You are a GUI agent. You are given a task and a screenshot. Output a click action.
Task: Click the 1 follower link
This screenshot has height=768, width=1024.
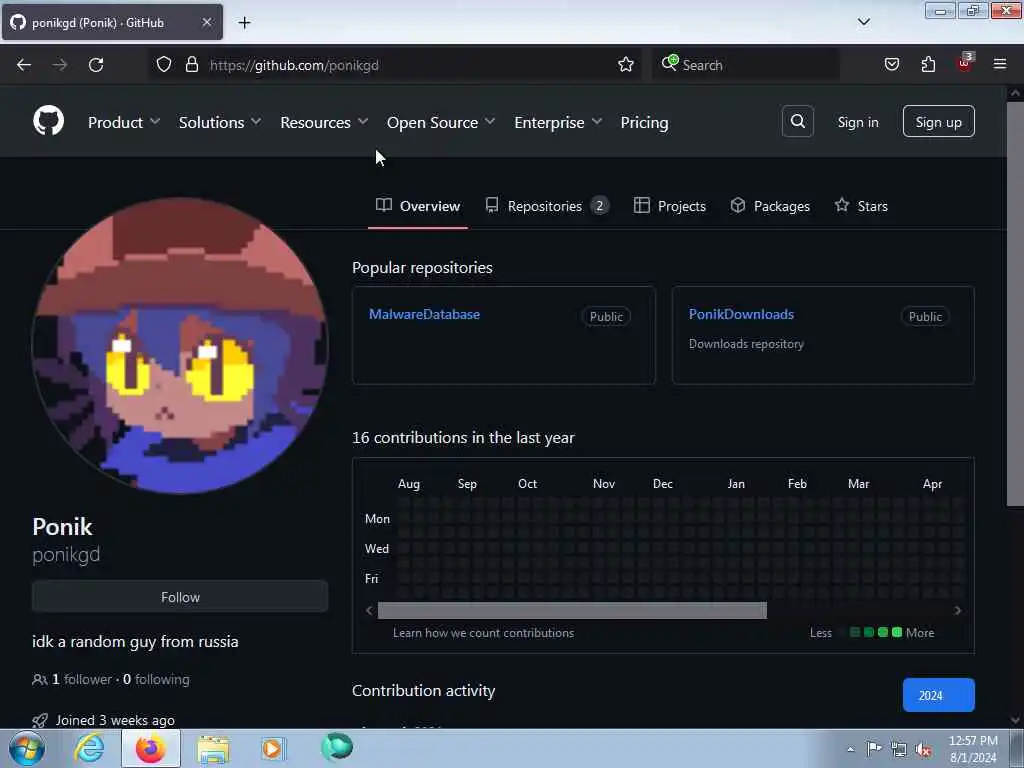click(72, 679)
